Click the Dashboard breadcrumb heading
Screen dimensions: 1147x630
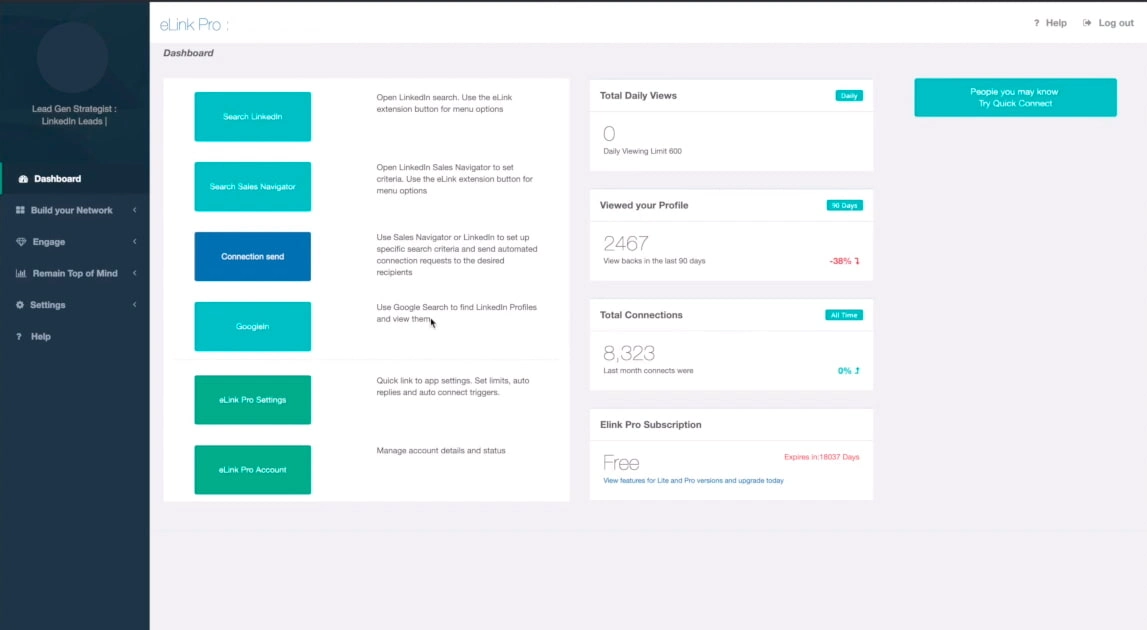[188, 53]
